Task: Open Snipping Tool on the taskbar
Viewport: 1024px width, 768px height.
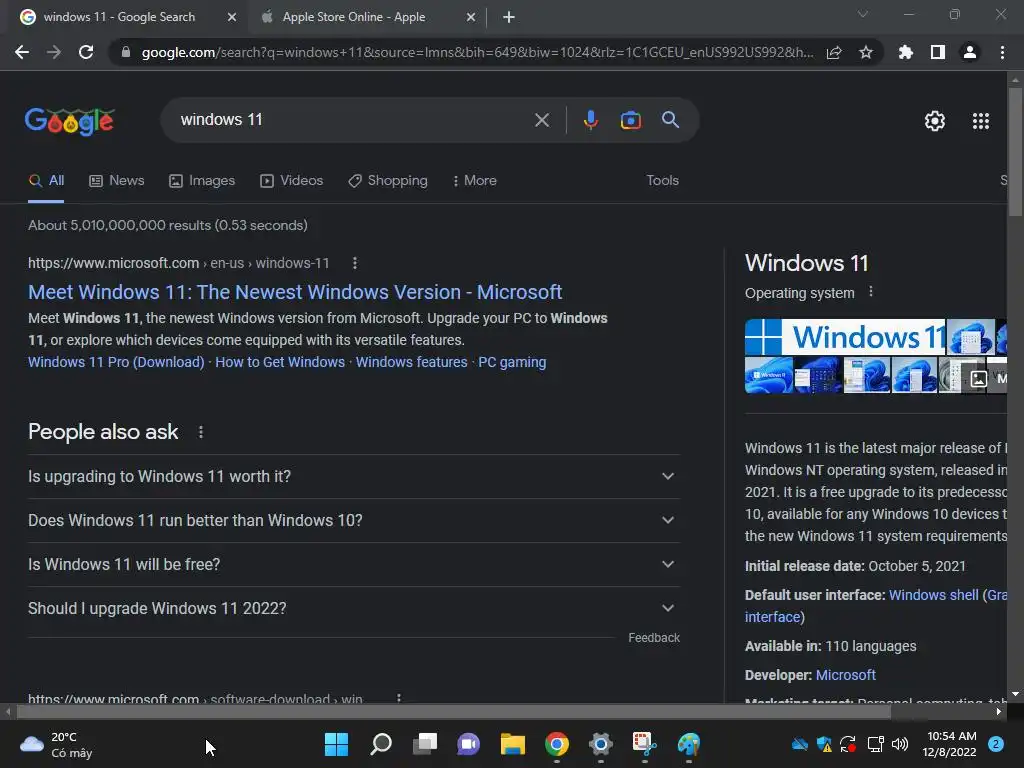Action: coord(645,744)
